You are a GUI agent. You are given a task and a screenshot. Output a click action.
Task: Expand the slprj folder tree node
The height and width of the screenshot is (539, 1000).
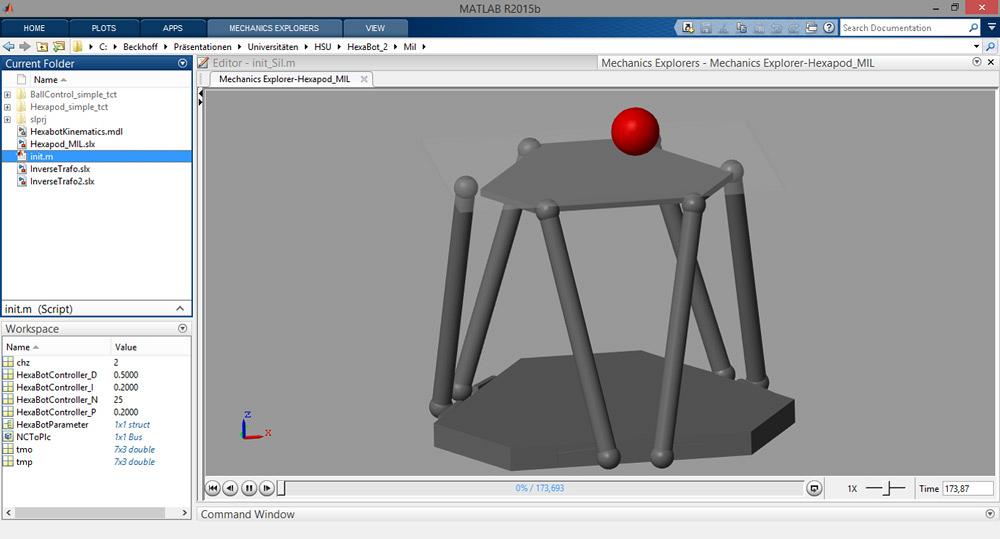click(8, 119)
